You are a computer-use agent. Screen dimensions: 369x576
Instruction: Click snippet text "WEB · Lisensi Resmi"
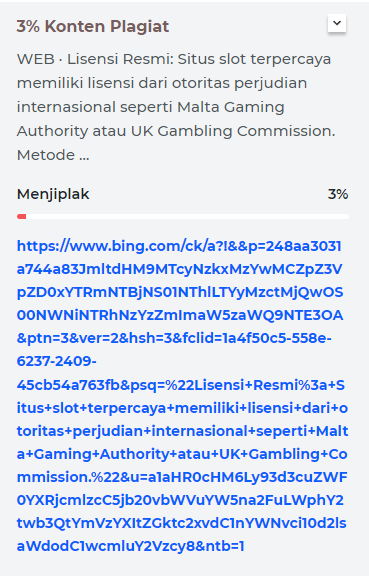[95, 59]
